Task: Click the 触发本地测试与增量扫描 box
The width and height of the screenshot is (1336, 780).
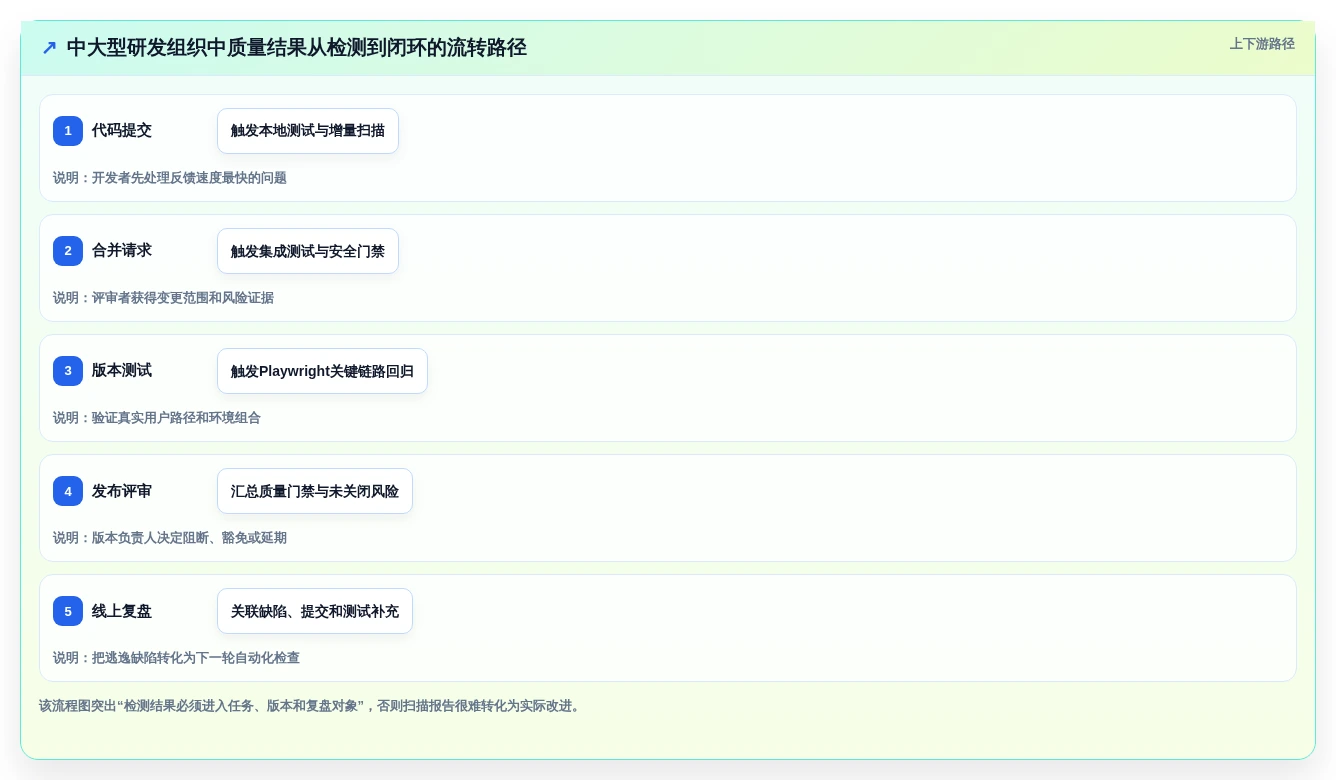Action: tap(308, 131)
